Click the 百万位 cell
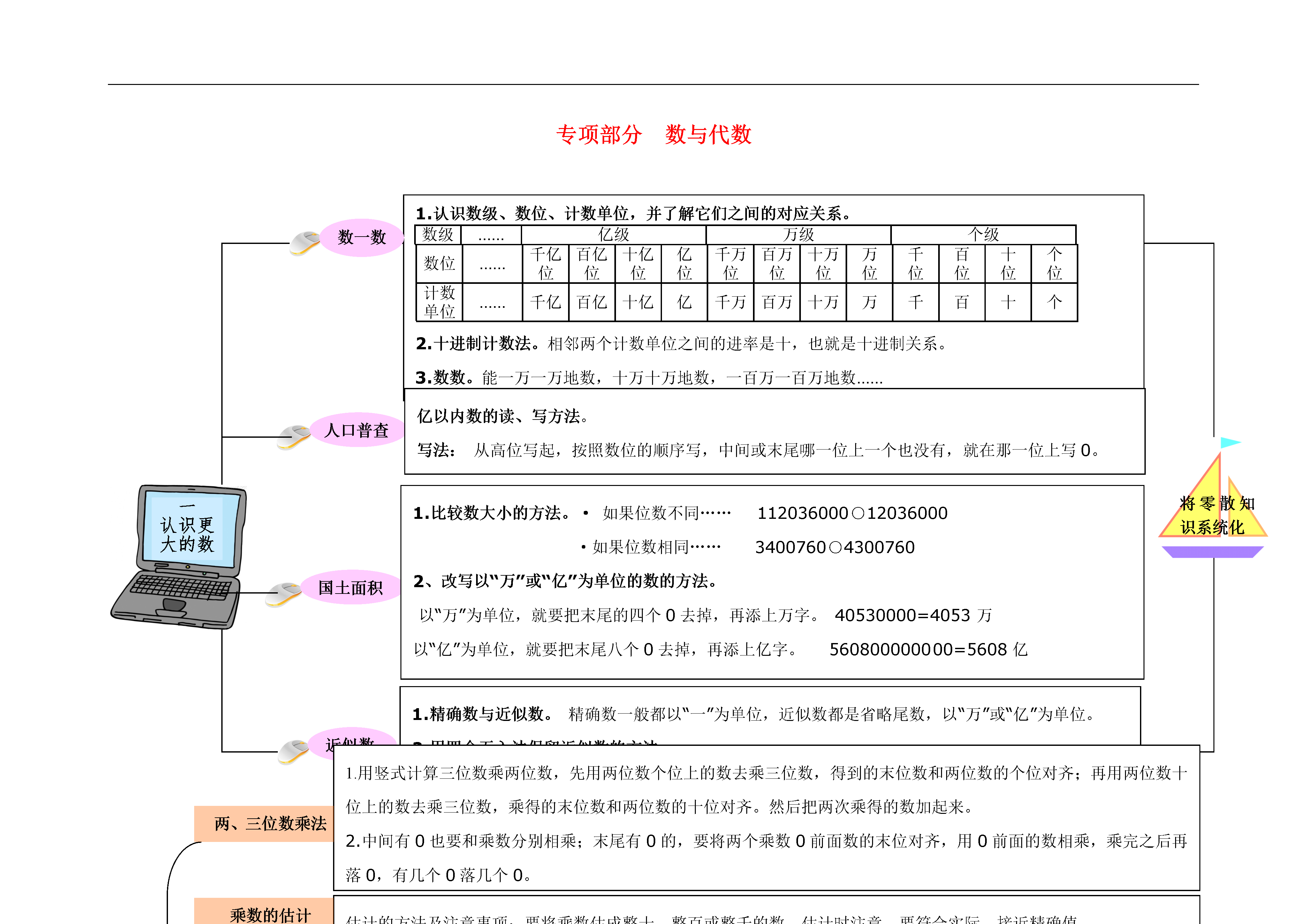Screen dimensions: 1307x924 pyautogui.click(x=777, y=264)
